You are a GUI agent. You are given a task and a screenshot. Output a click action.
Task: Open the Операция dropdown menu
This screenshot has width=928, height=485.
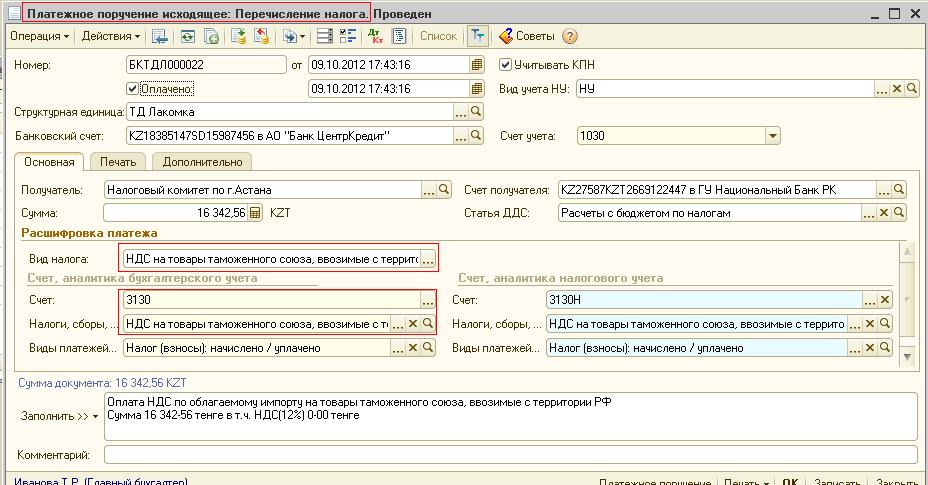point(39,36)
